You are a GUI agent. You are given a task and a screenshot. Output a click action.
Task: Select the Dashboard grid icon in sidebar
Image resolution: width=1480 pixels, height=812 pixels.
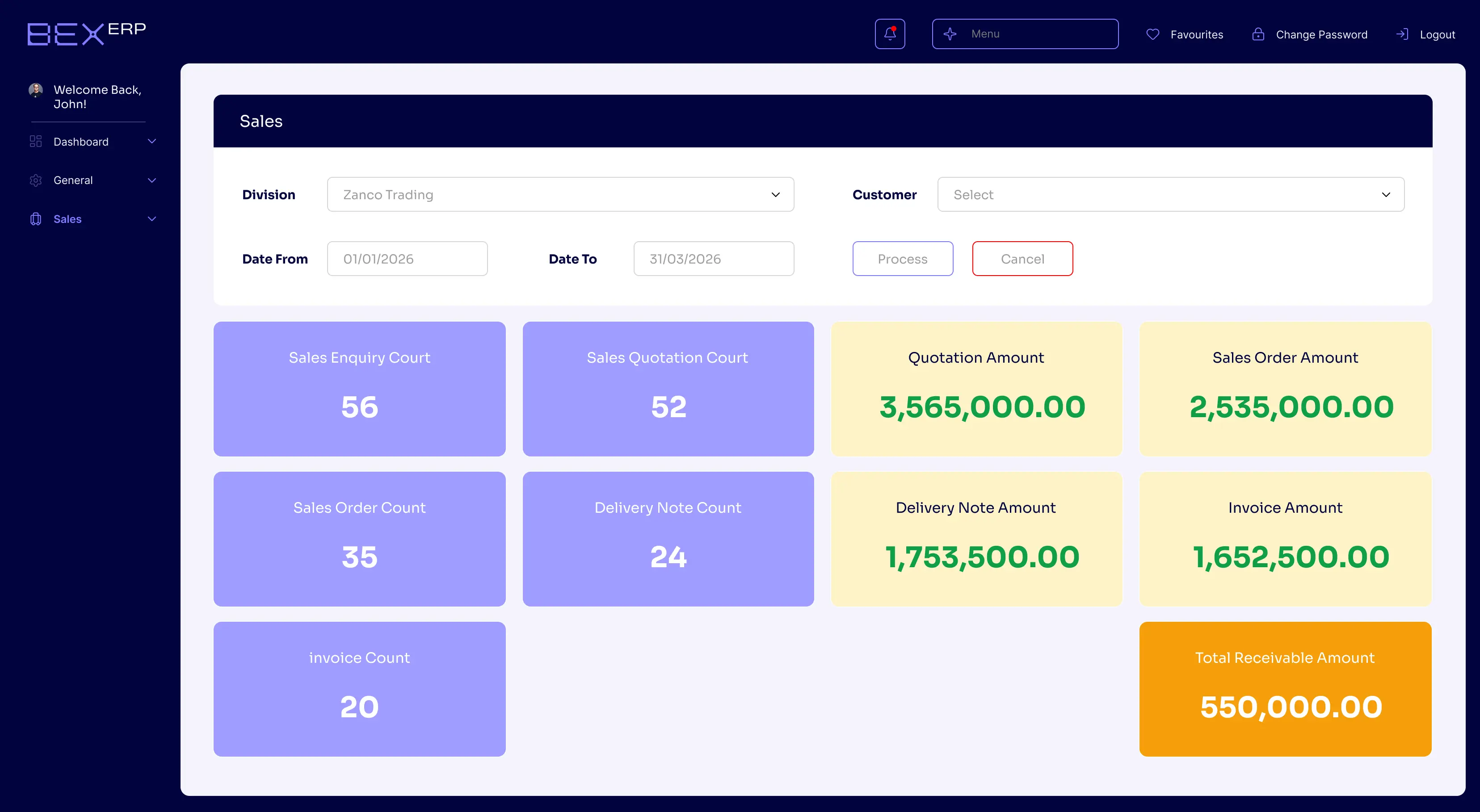pos(36,141)
